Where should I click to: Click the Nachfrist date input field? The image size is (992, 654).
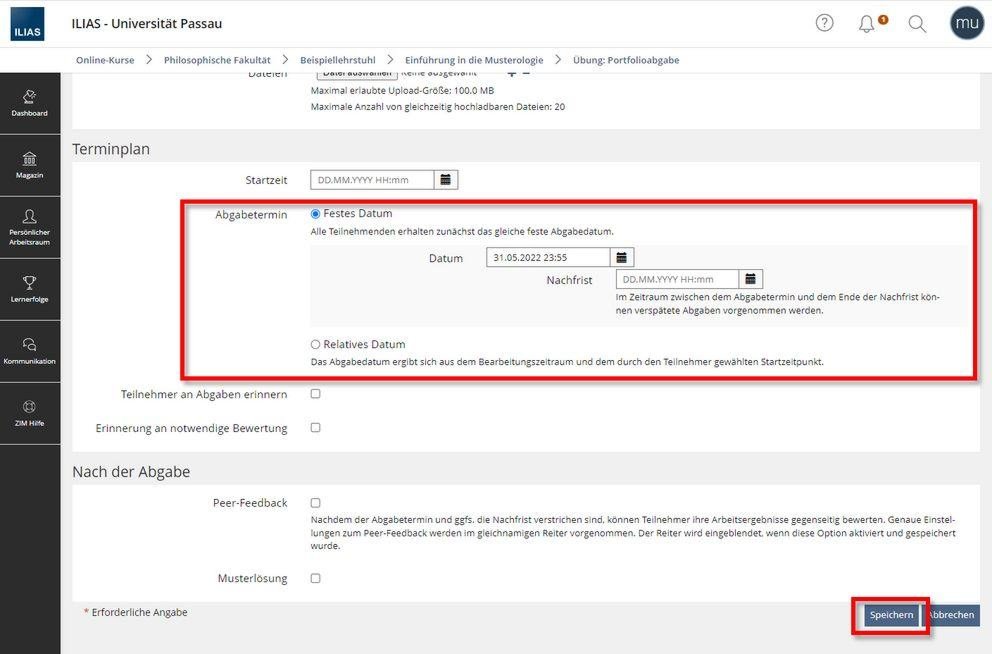point(677,279)
